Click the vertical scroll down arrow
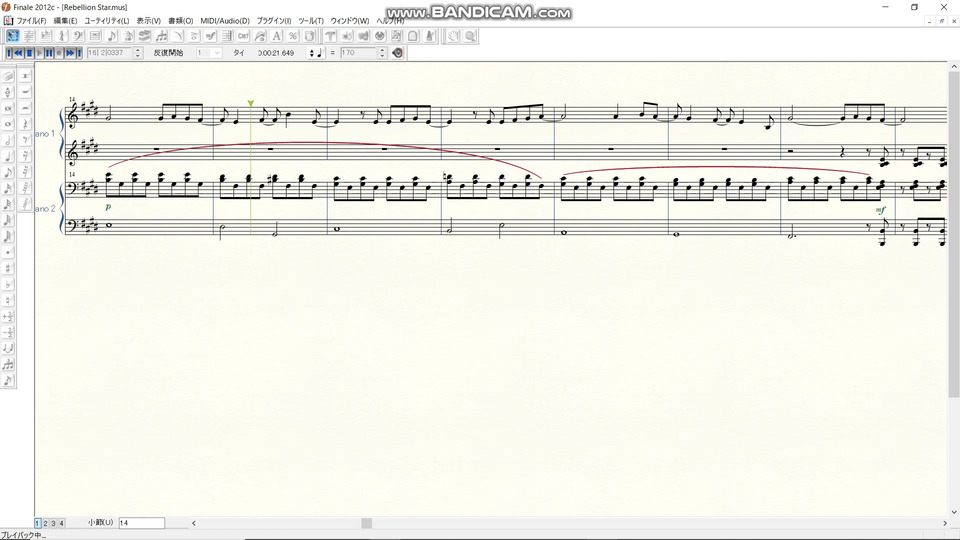Image resolution: width=960 pixels, height=540 pixels. pyautogui.click(x=954, y=512)
